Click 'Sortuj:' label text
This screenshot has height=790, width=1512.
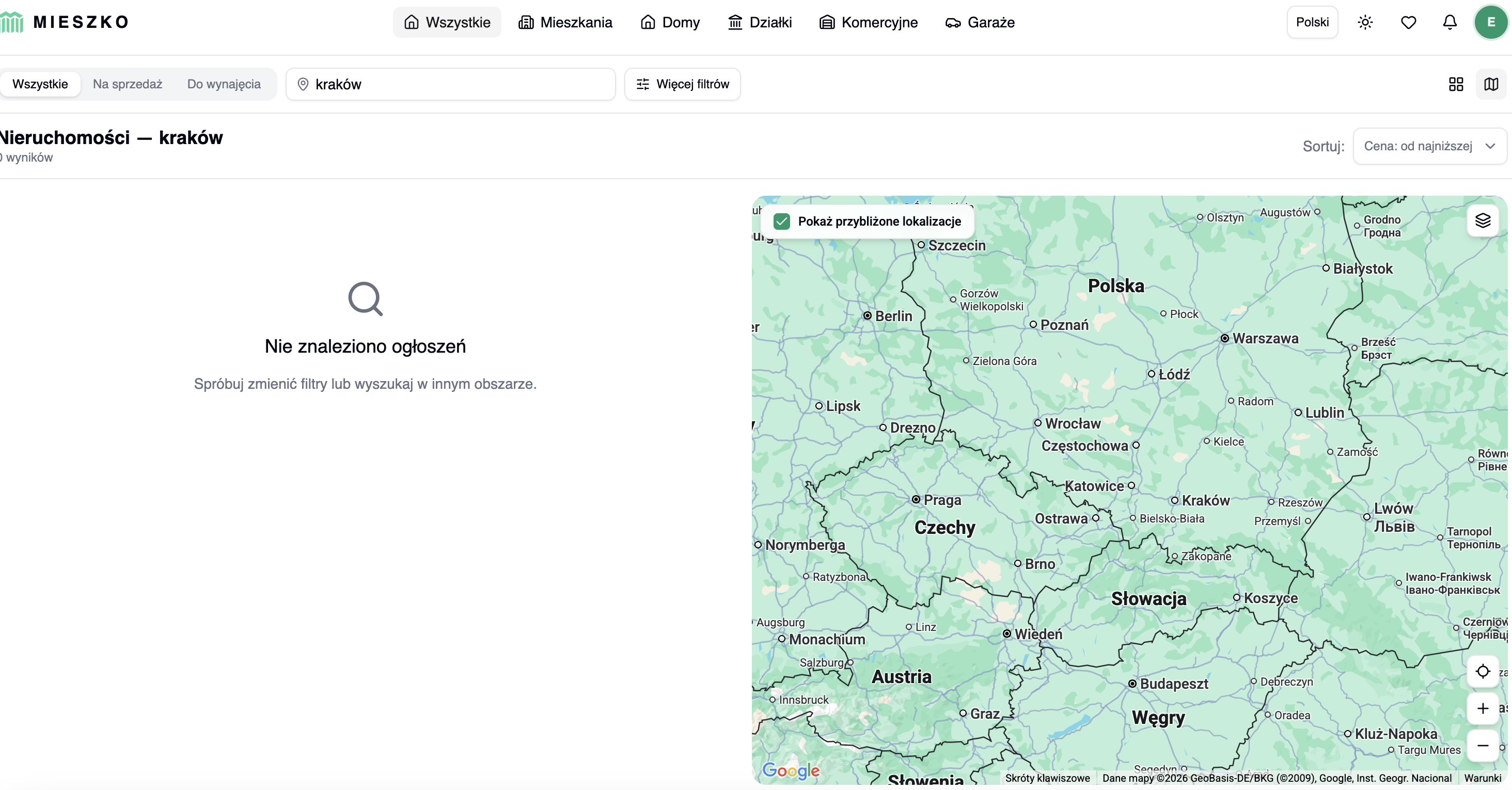1323,146
